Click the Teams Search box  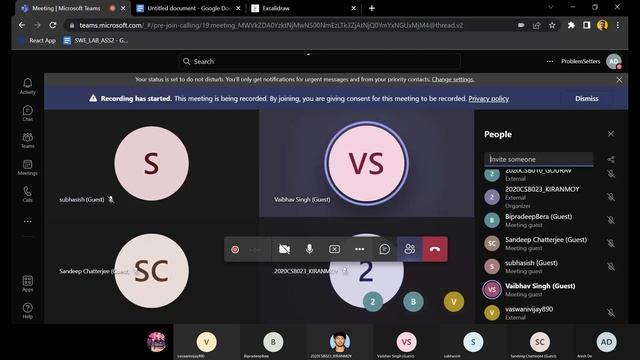pyautogui.click(x=319, y=61)
